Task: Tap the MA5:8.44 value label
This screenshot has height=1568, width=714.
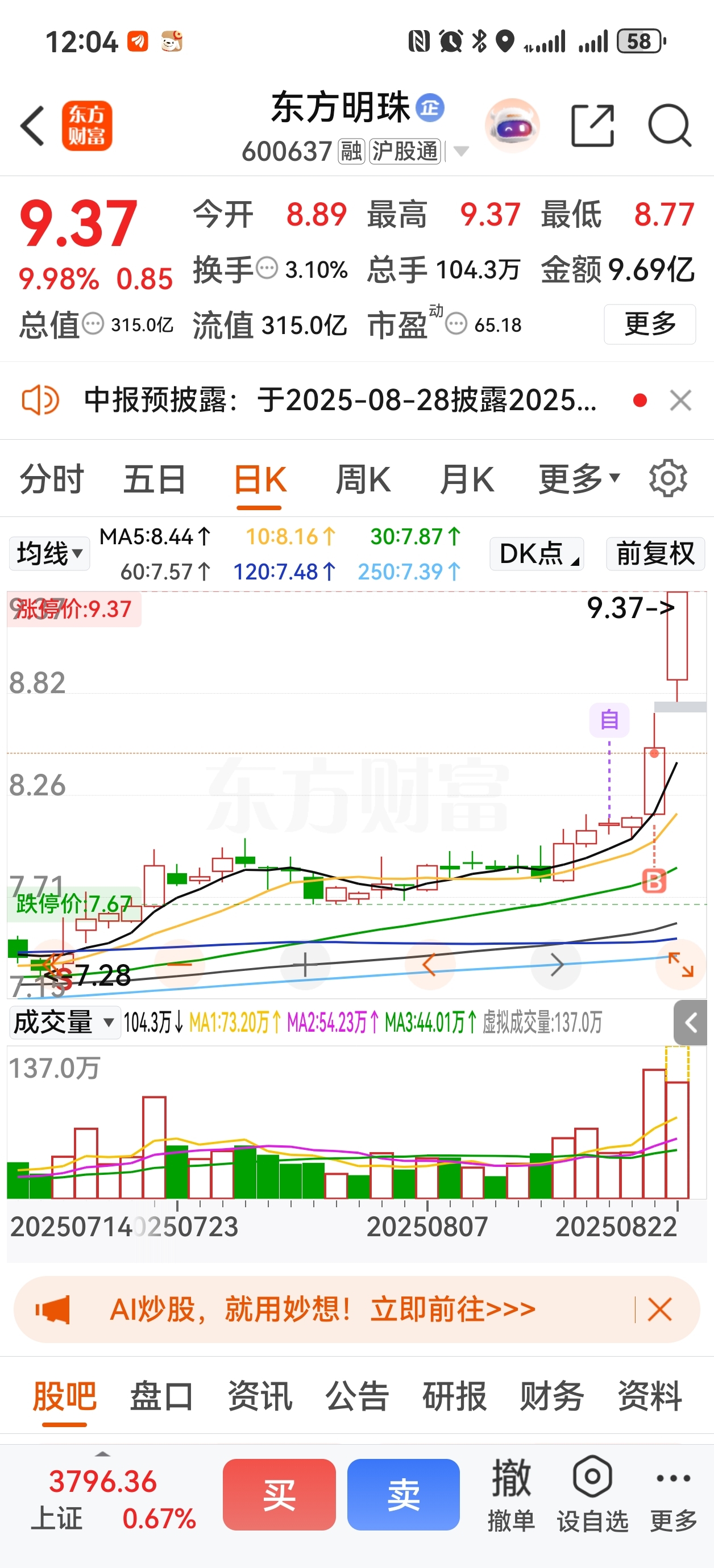Action: (155, 536)
